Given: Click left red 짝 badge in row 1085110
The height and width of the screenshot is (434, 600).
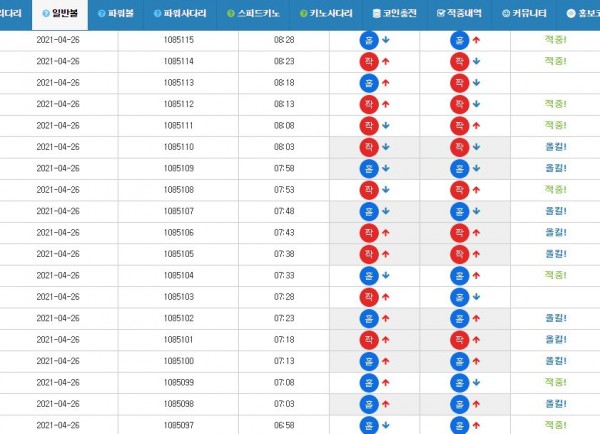Looking at the screenshot, I should [369, 147].
